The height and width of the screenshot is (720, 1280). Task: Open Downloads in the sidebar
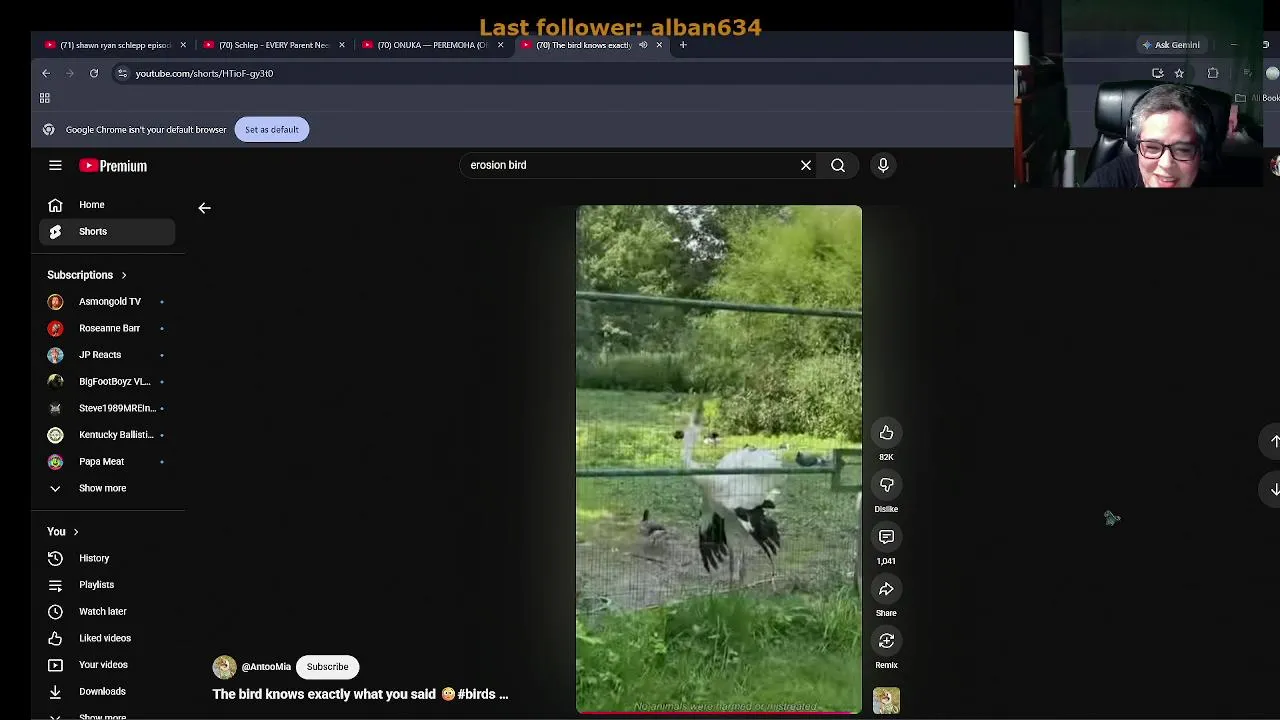(108, 692)
